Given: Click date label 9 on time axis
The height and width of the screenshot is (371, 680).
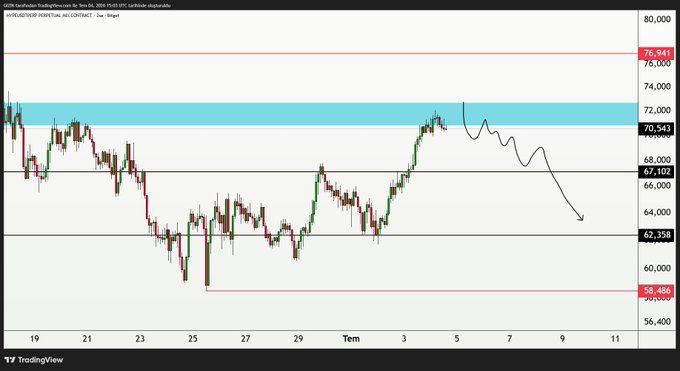Looking at the screenshot, I should point(562,339).
